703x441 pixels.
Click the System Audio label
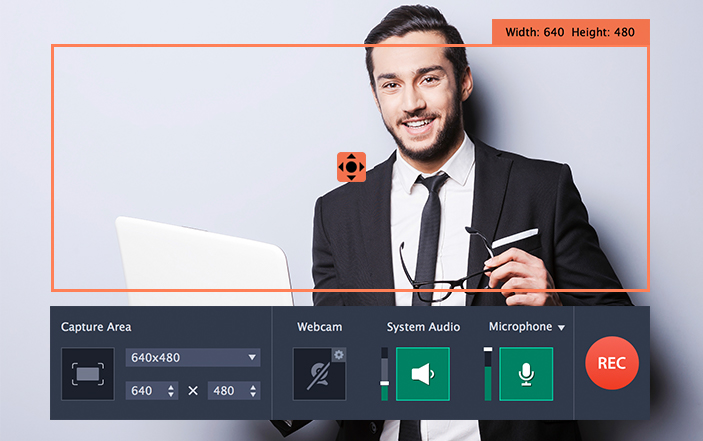(423, 327)
